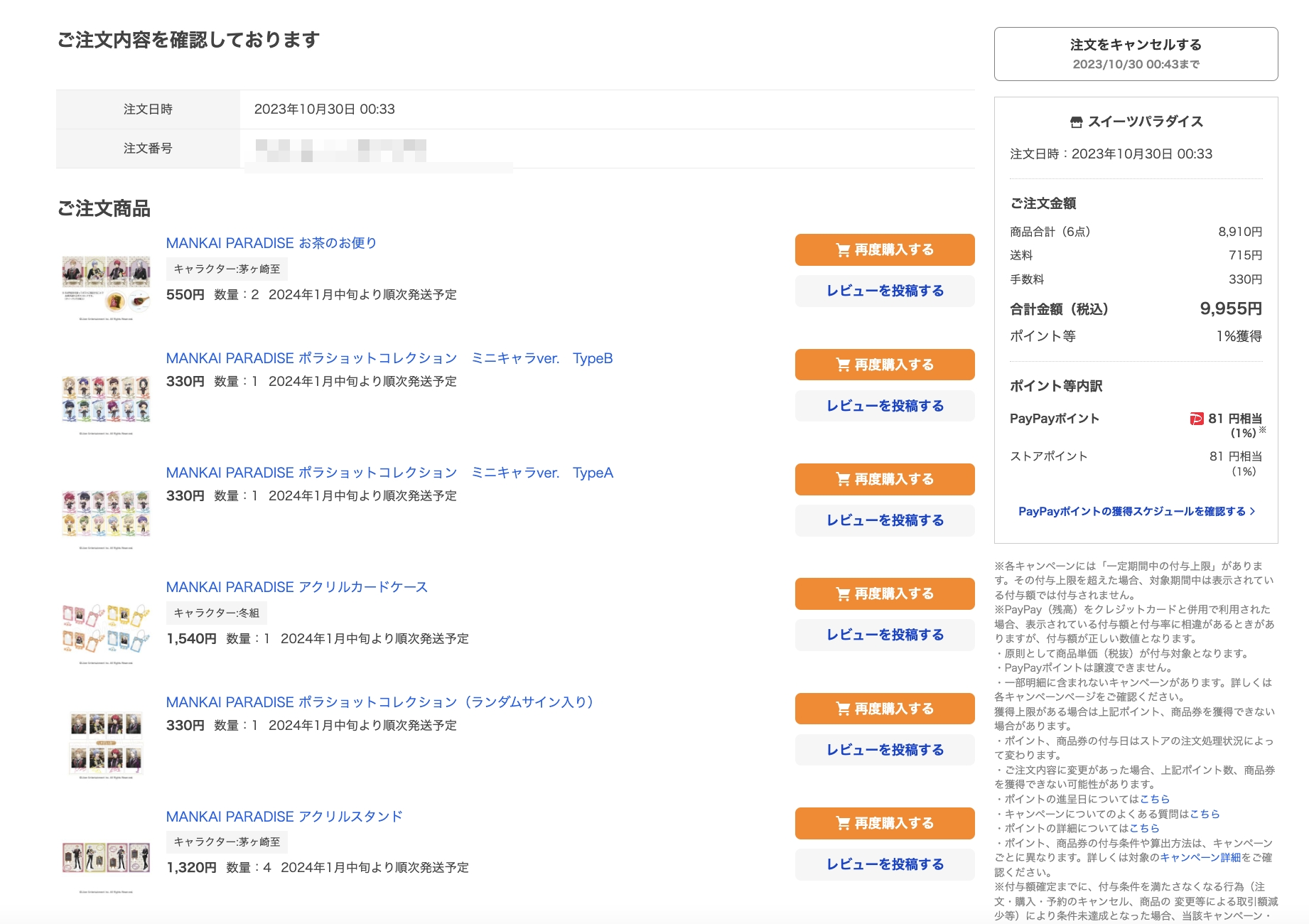
Task: Open MANKAI PARADISE アクリルスタンド link
Action: pos(284,817)
